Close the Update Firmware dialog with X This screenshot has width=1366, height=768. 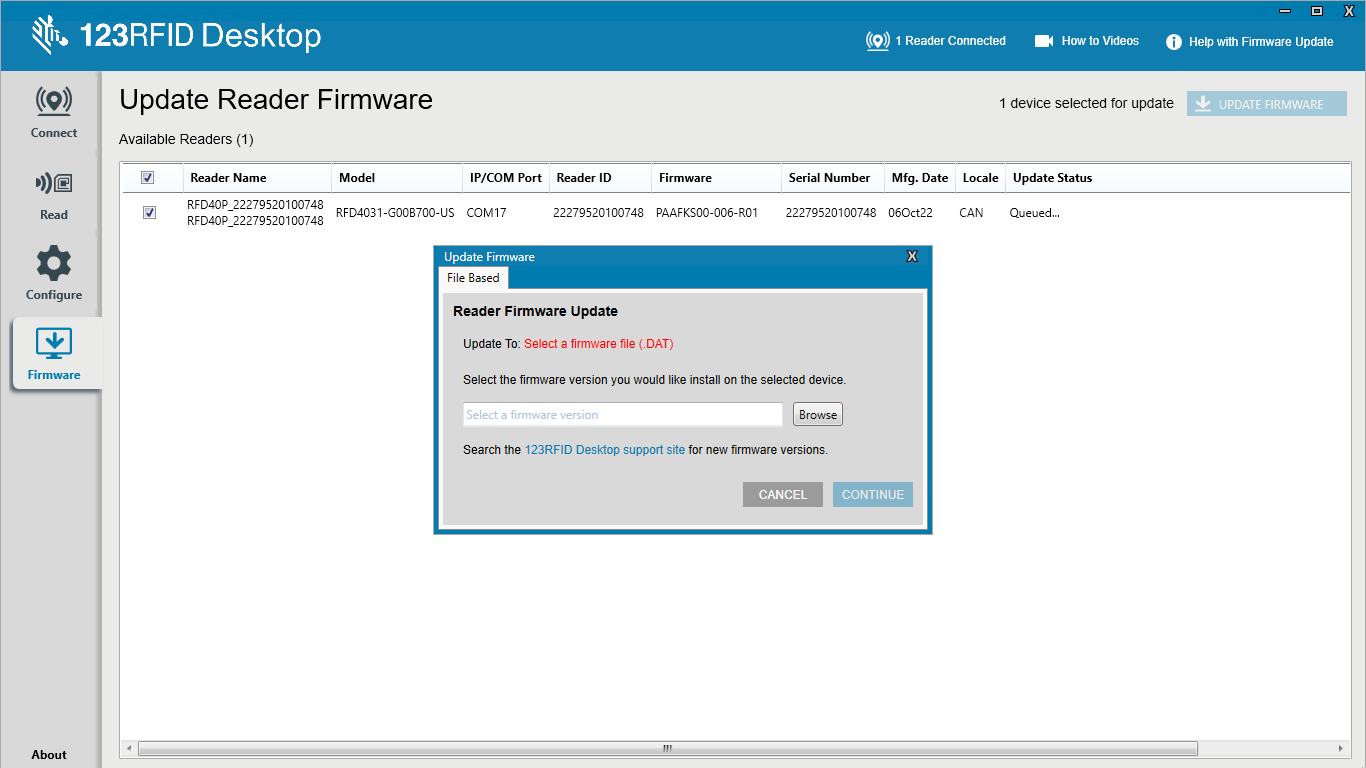tap(911, 257)
